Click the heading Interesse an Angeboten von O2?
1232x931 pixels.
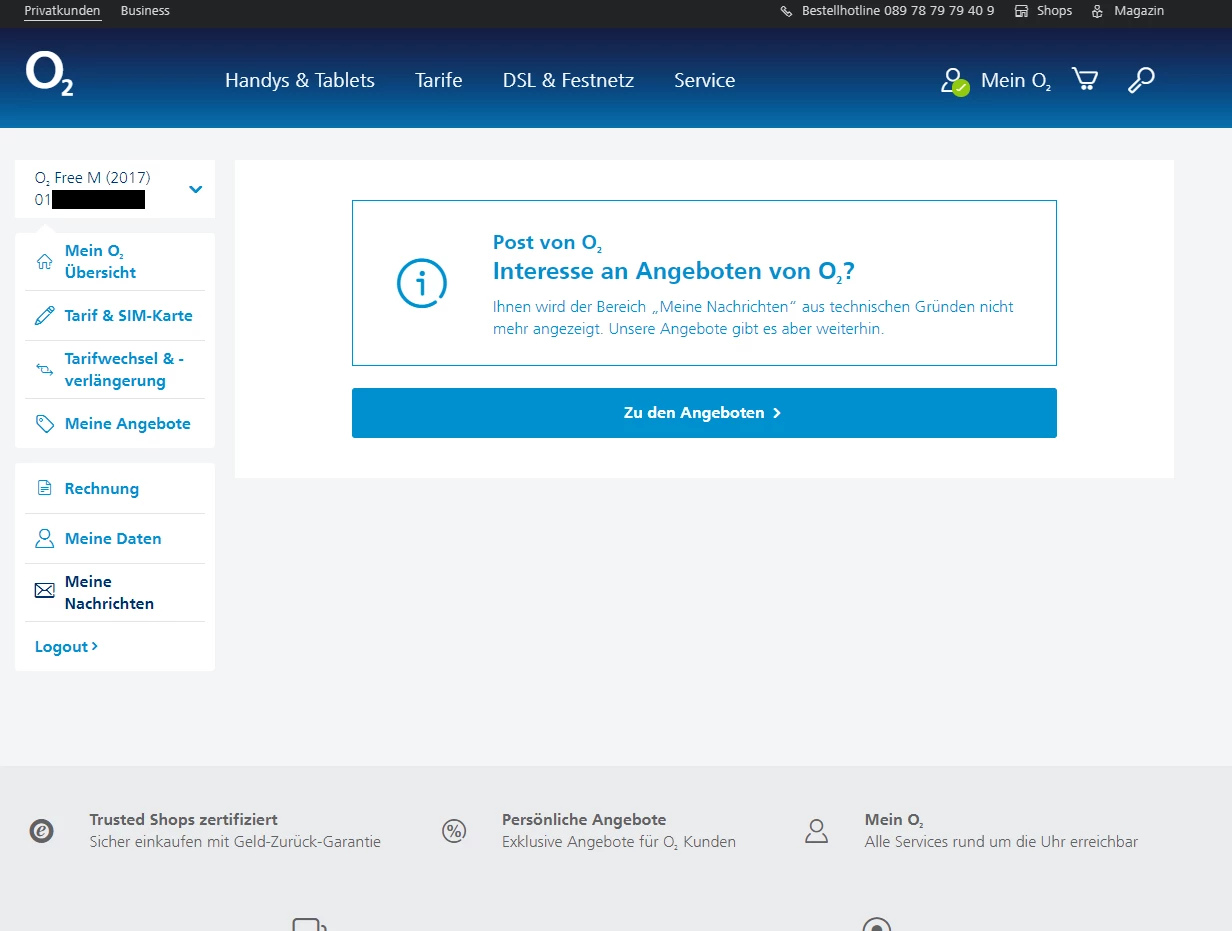[674, 272]
